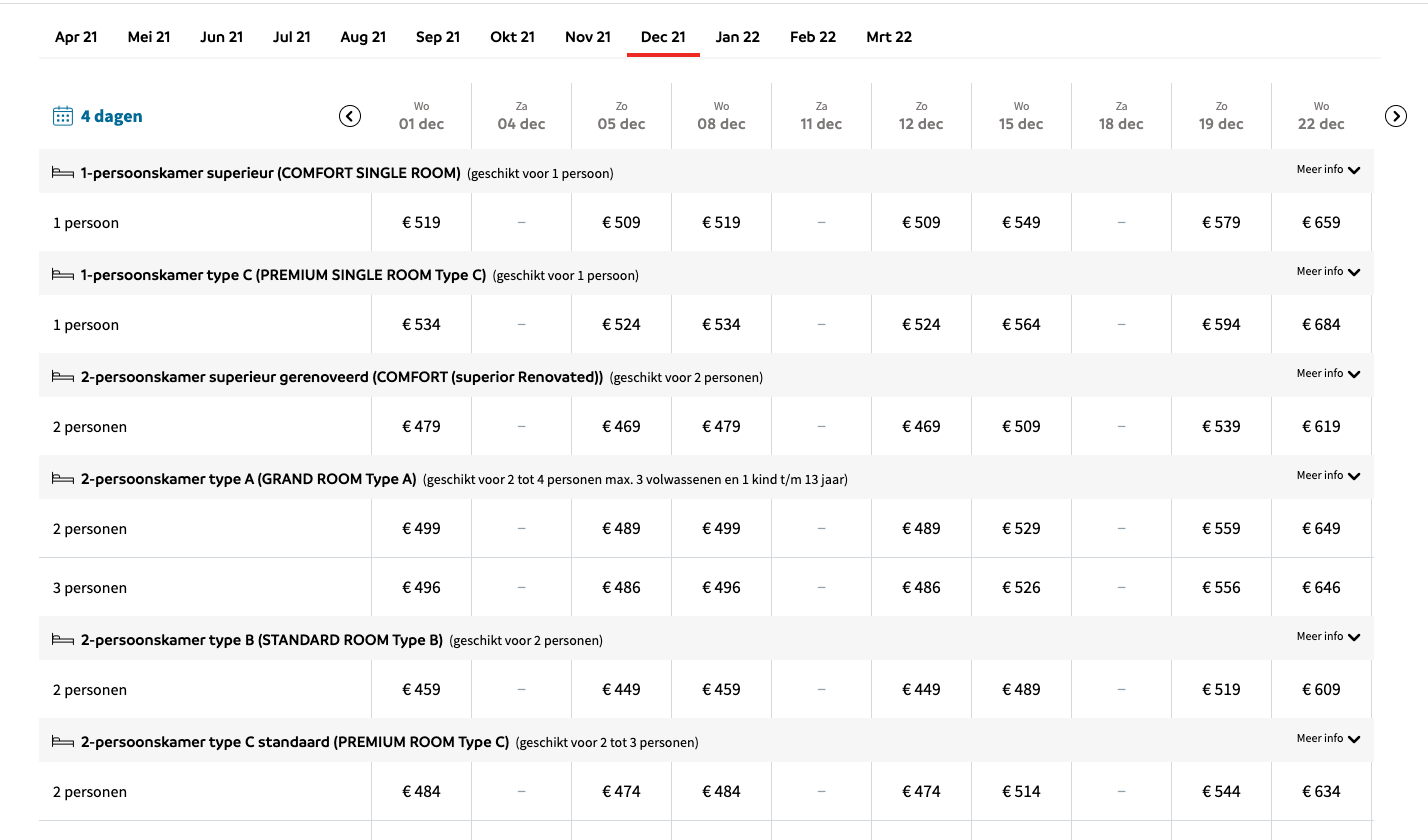Select the active Dec 21 month tab

(x=663, y=37)
